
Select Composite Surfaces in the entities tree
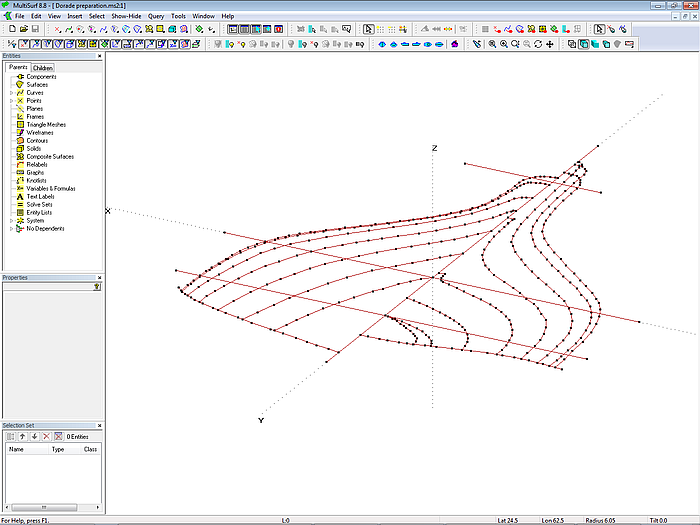click(x=49, y=157)
